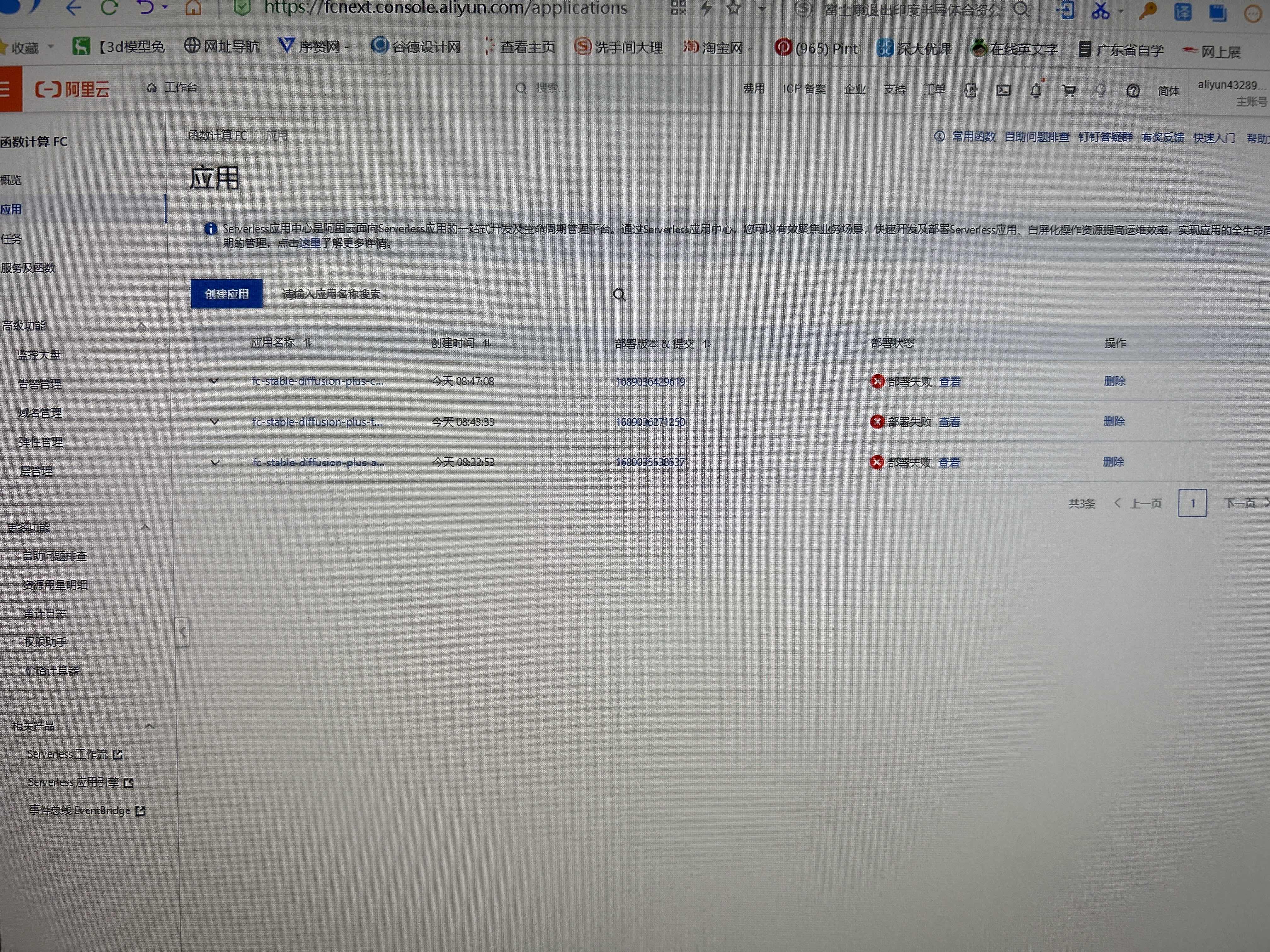The image size is (1270, 952).
Task: Click the 函数计算 FC breadcrumb
Action: (x=218, y=135)
